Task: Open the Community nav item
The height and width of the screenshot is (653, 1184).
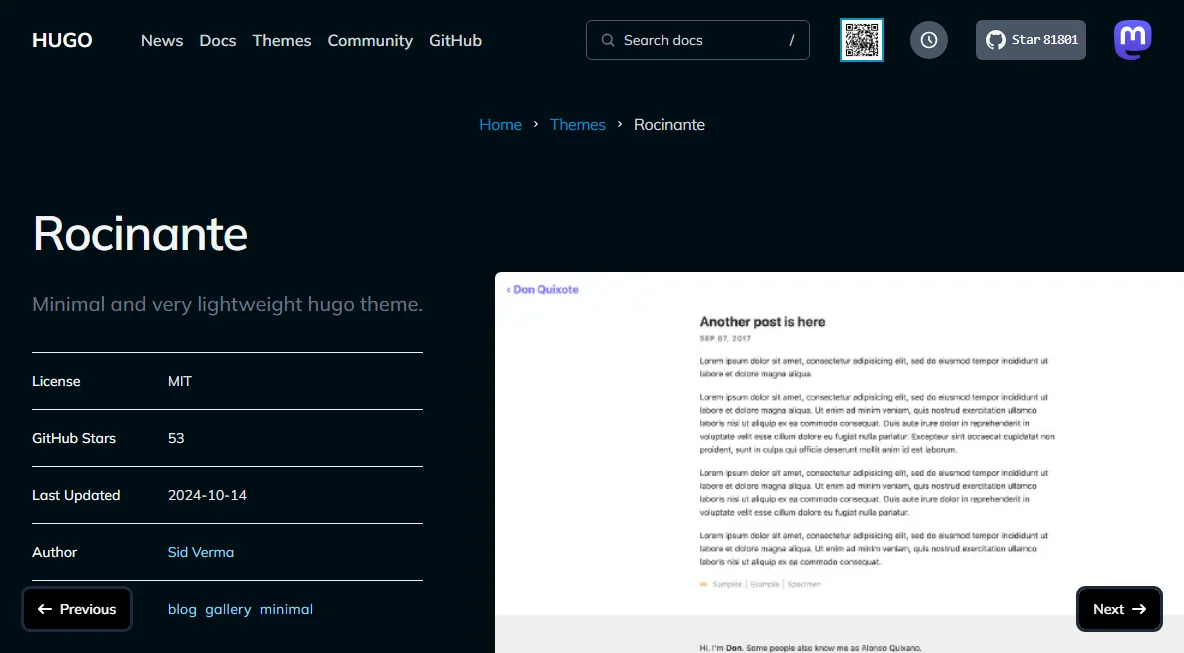Action: pyautogui.click(x=370, y=41)
